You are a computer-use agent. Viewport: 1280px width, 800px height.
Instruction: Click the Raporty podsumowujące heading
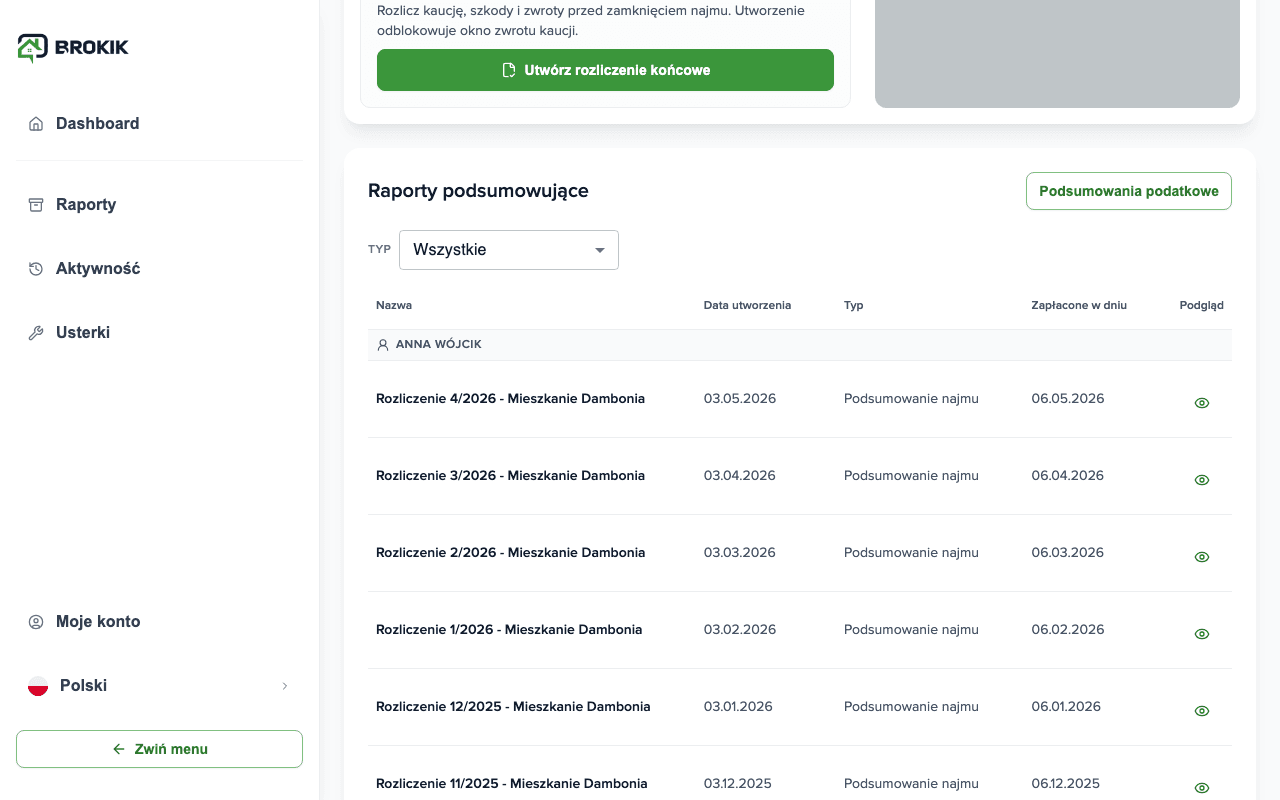coord(478,191)
